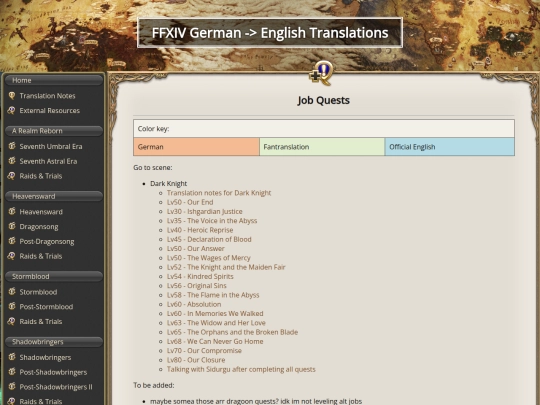This screenshot has width=540, height=405.
Task: Jump to Lv54 - Kindred Spirits
Action: click(200, 277)
